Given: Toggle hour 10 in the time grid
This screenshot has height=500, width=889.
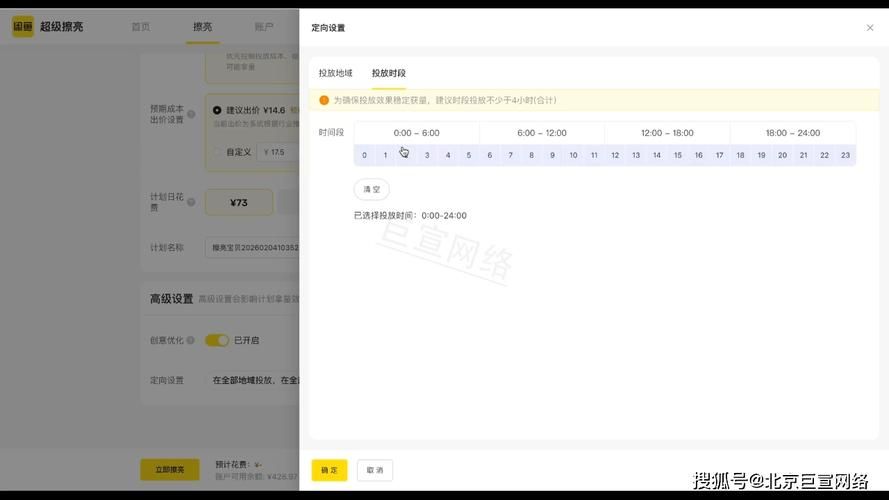Looking at the screenshot, I should pyautogui.click(x=573, y=155).
